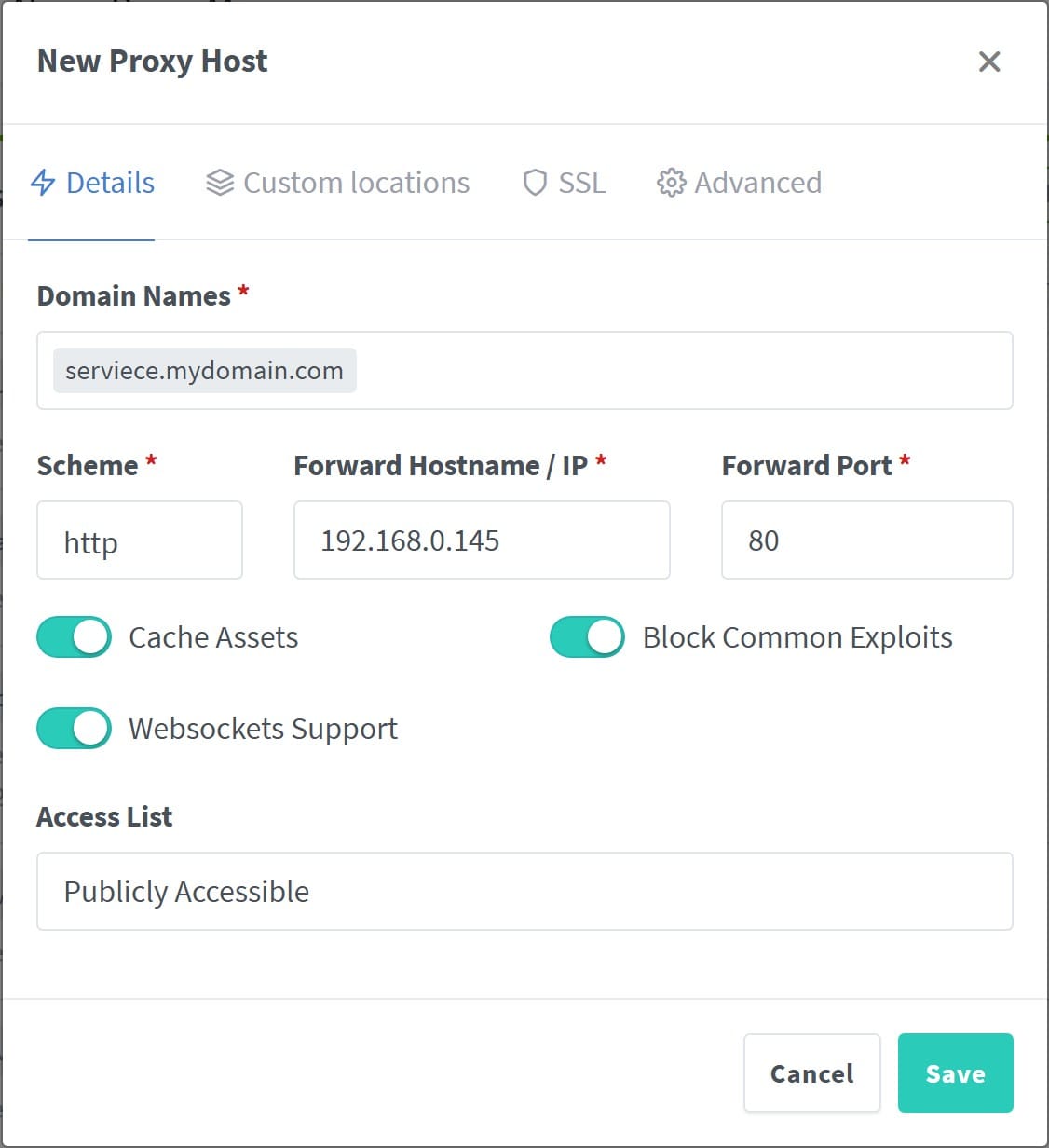1049x1148 pixels.
Task: Click the lightning bolt Details icon
Action: 43,183
